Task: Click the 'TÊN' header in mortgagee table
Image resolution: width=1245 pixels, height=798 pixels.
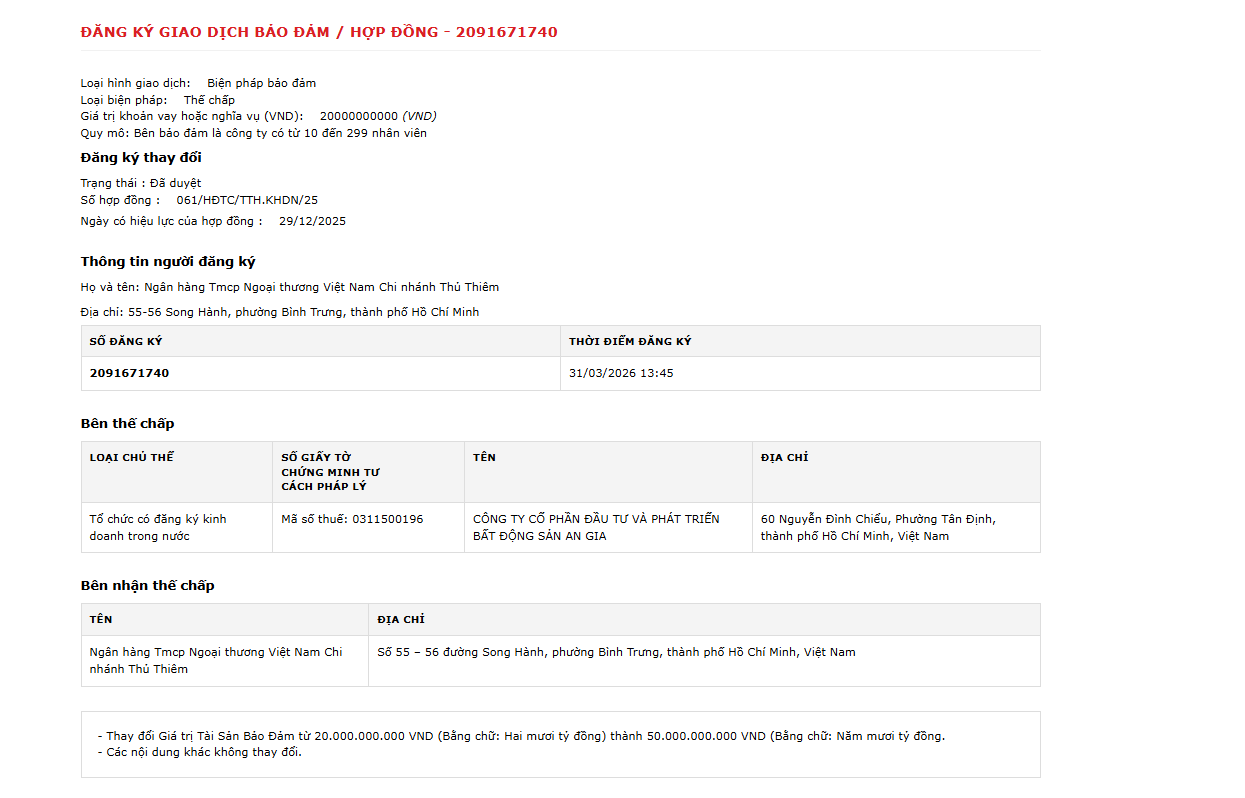Action: point(225,620)
